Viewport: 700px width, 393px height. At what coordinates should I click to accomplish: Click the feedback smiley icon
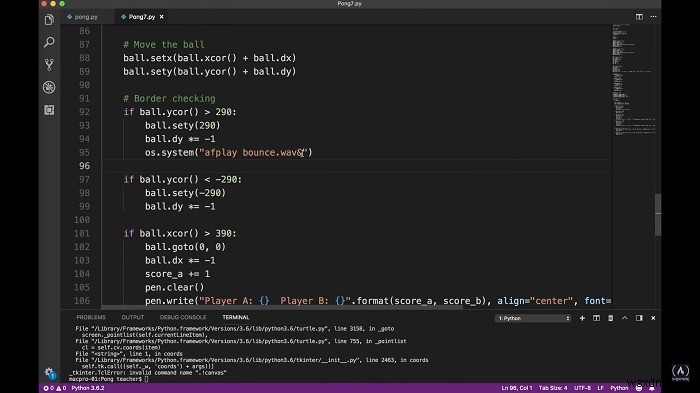pyautogui.click(x=639, y=388)
